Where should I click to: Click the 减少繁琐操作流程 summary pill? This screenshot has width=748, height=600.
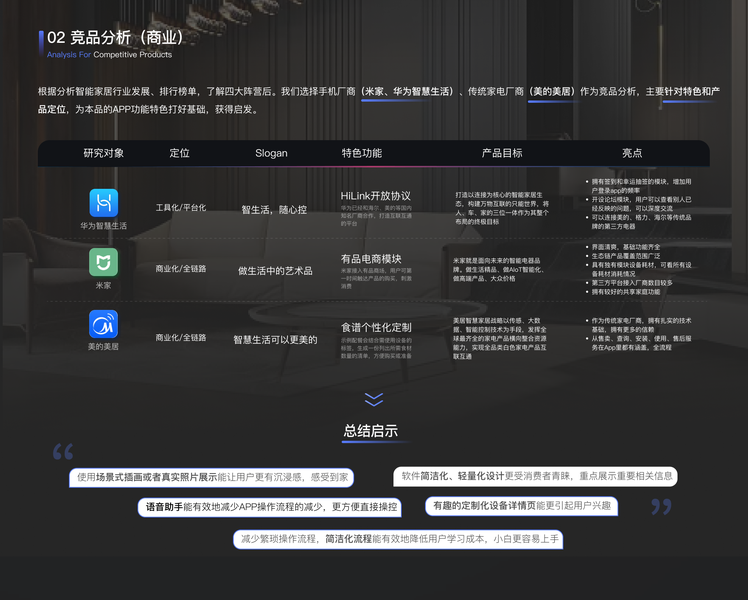tap(398, 539)
